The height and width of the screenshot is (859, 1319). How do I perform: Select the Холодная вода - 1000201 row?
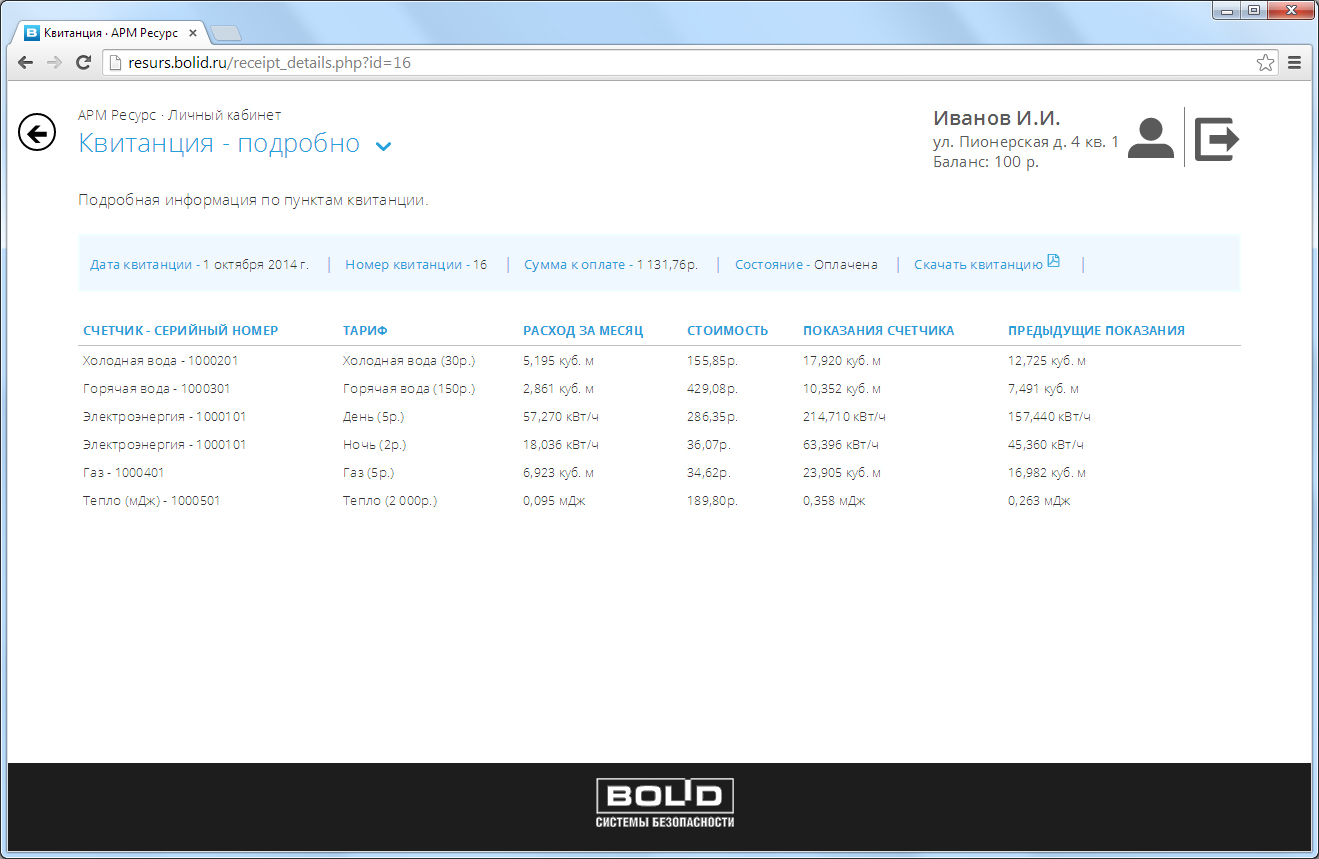[160, 361]
